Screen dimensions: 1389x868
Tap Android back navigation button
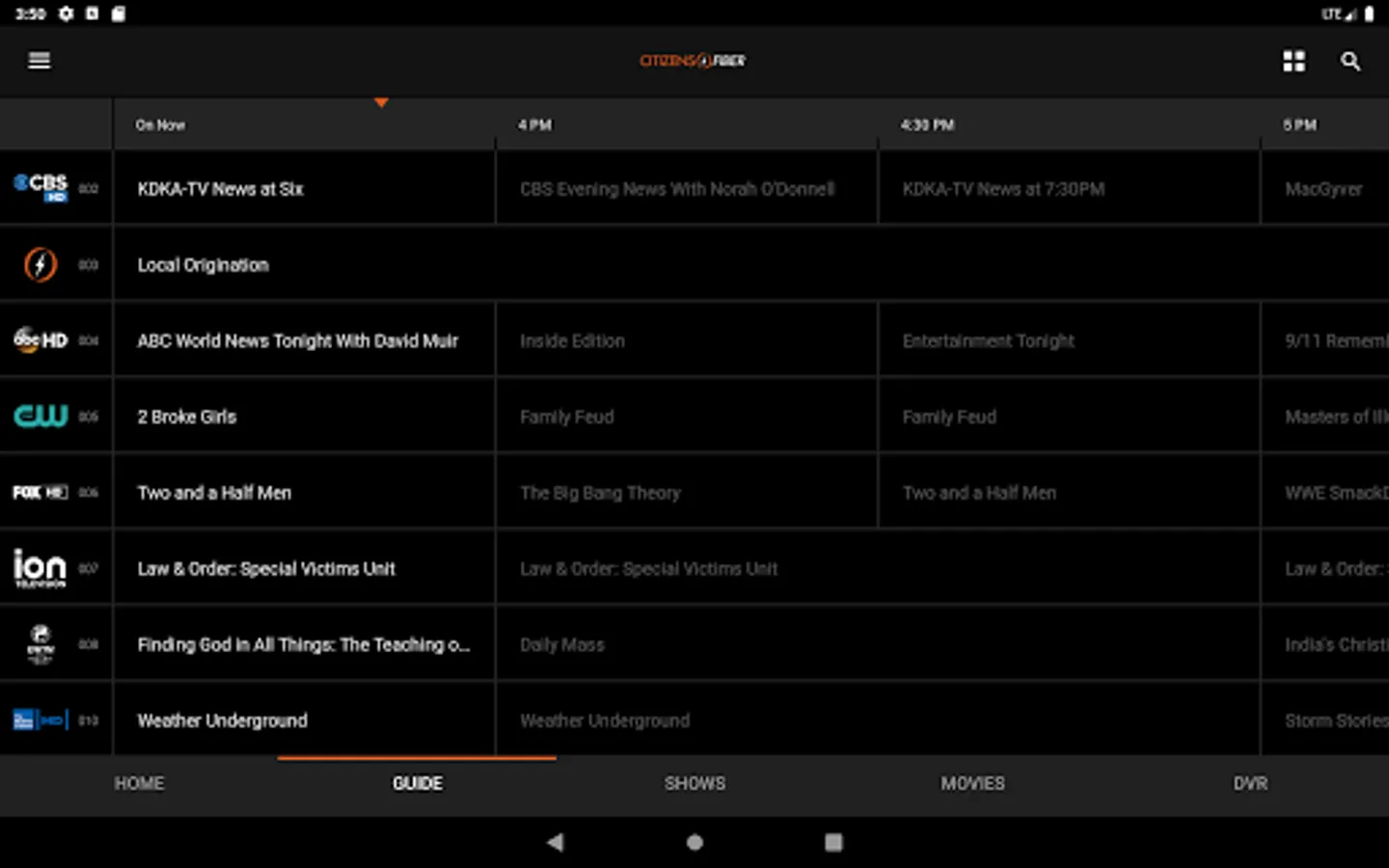click(555, 842)
